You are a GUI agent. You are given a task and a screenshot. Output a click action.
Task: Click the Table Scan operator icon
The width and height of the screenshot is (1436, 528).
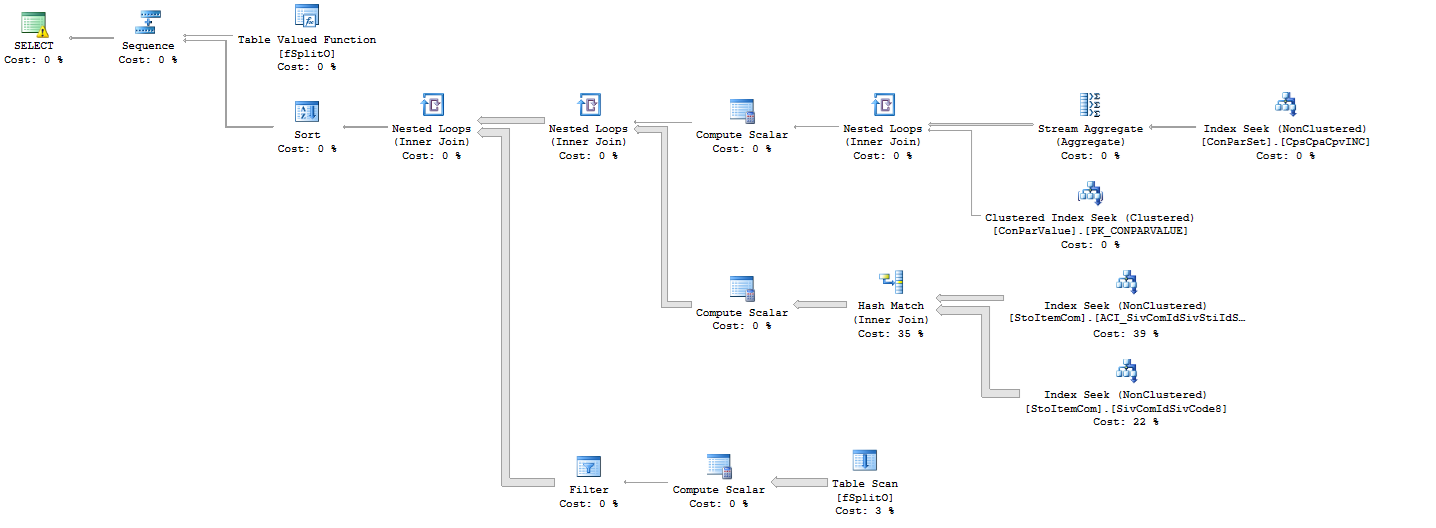click(x=864, y=460)
